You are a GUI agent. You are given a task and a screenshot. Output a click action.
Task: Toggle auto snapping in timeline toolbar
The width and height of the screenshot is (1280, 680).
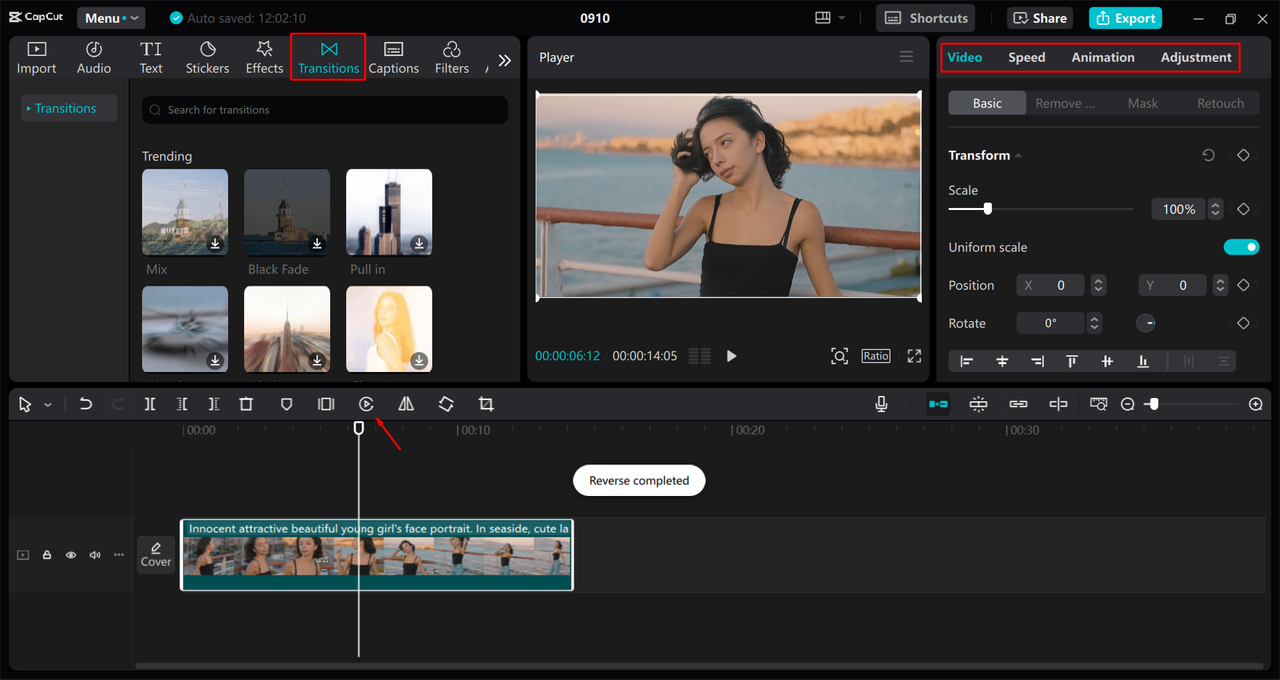tap(978, 404)
